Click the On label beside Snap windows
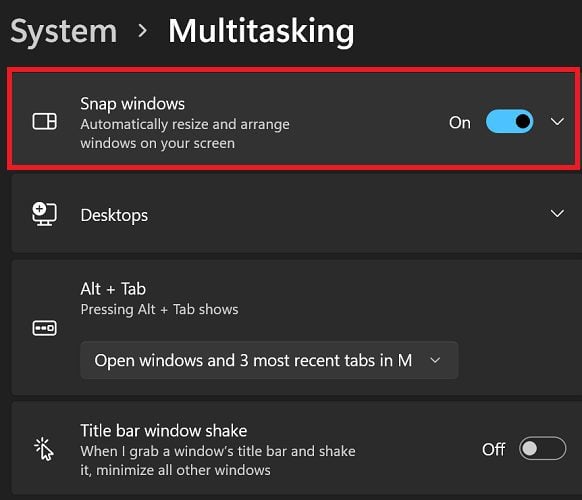Screen dimensions: 582x500 (x=460, y=122)
